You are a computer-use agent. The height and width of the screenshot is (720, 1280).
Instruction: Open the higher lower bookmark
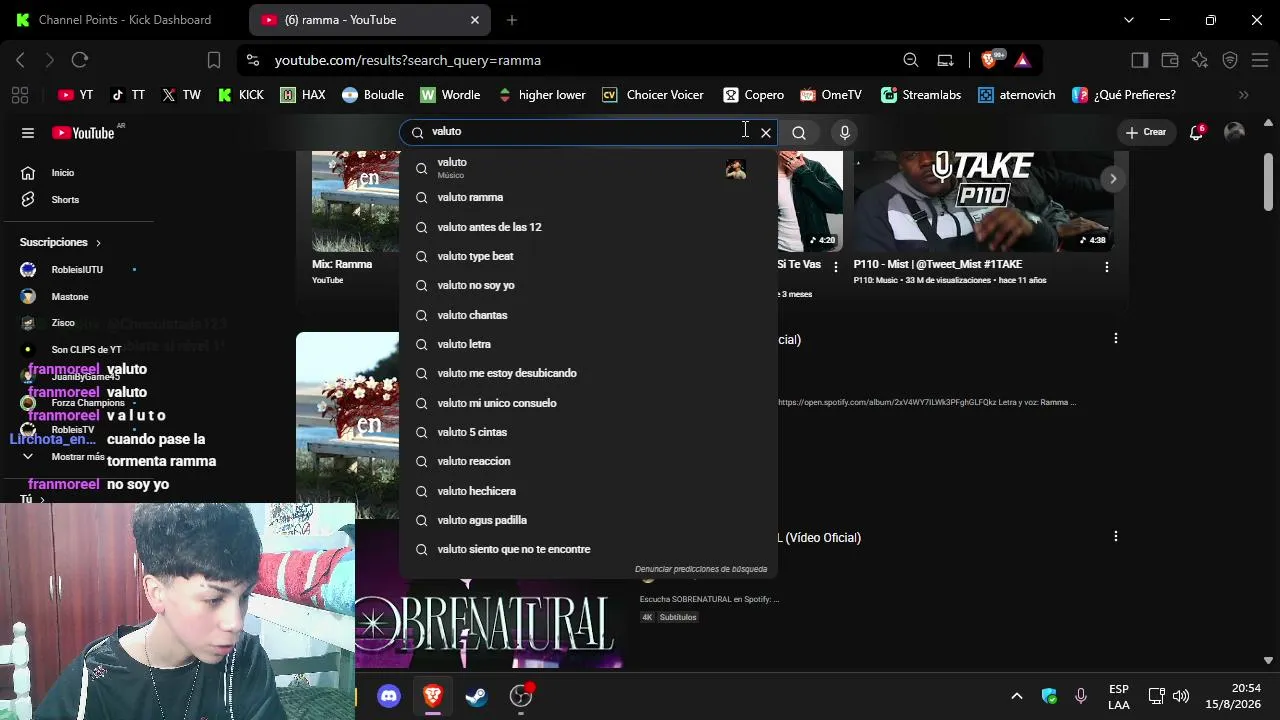point(541,95)
